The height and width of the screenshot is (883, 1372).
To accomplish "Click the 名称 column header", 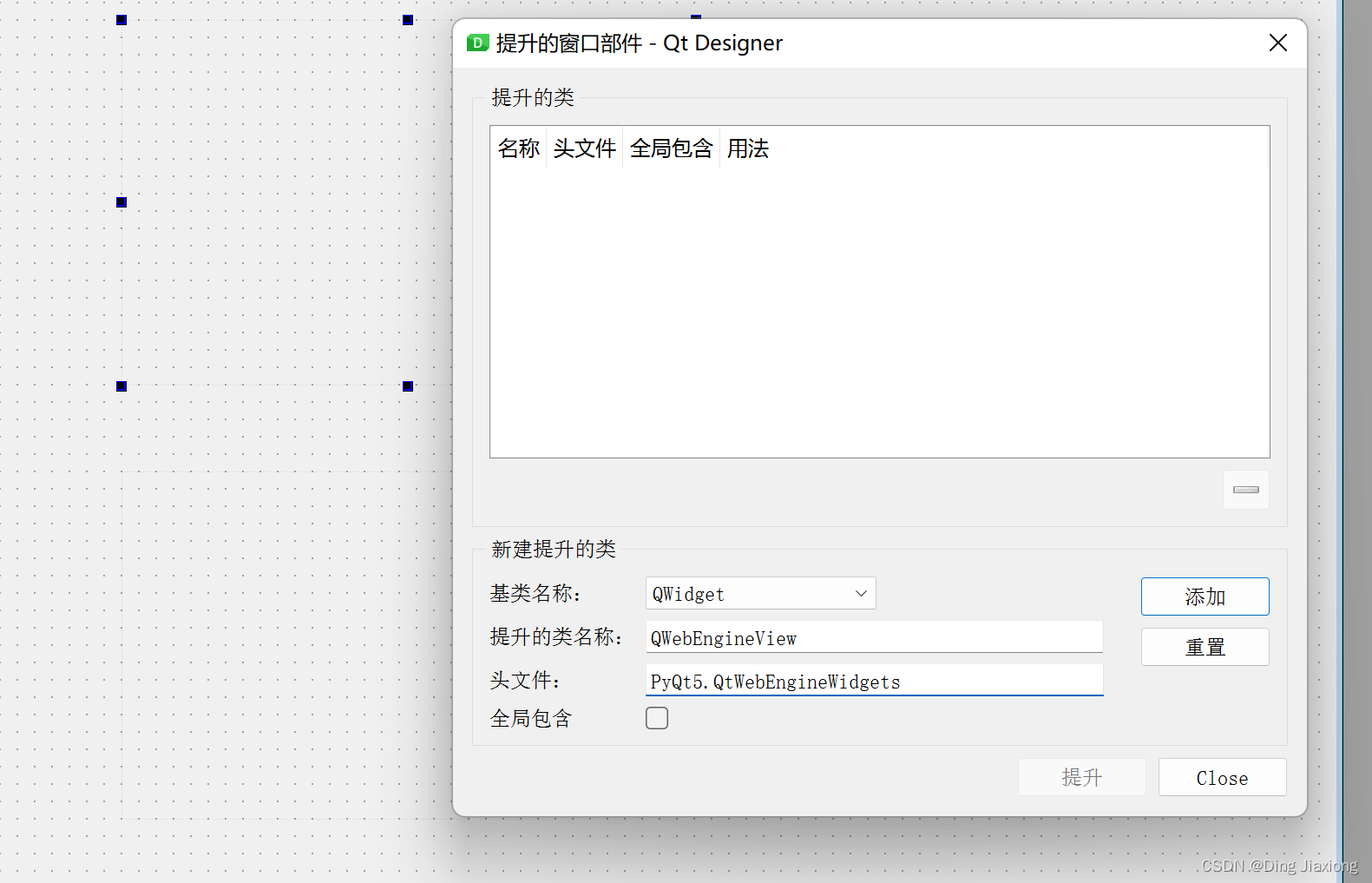I will pyautogui.click(x=519, y=148).
